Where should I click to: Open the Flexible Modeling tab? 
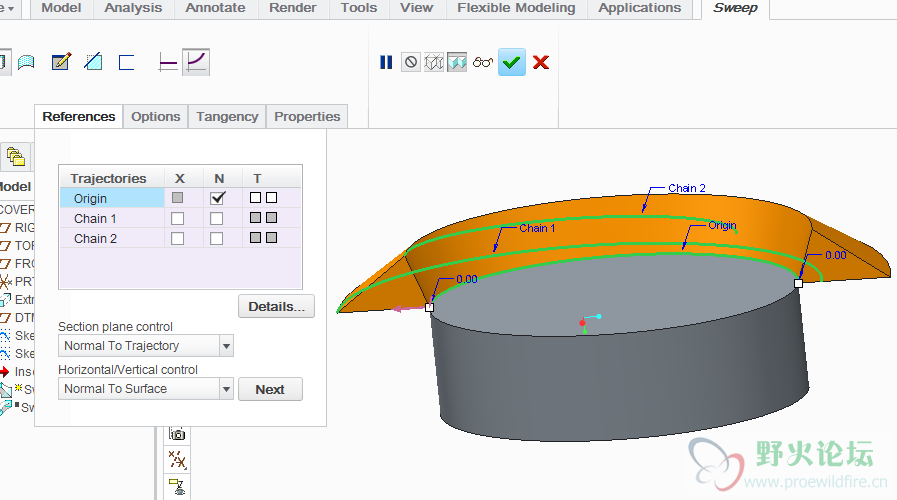(x=517, y=8)
